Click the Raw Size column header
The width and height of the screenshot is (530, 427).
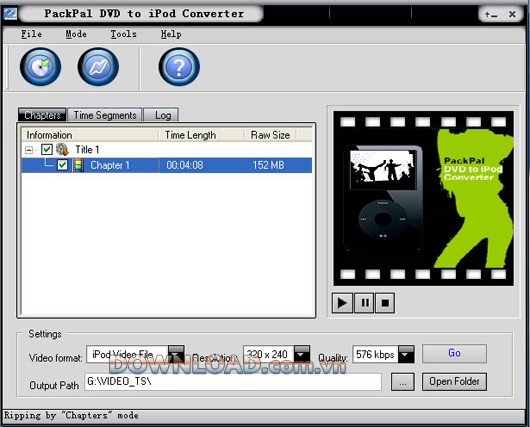click(270, 135)
